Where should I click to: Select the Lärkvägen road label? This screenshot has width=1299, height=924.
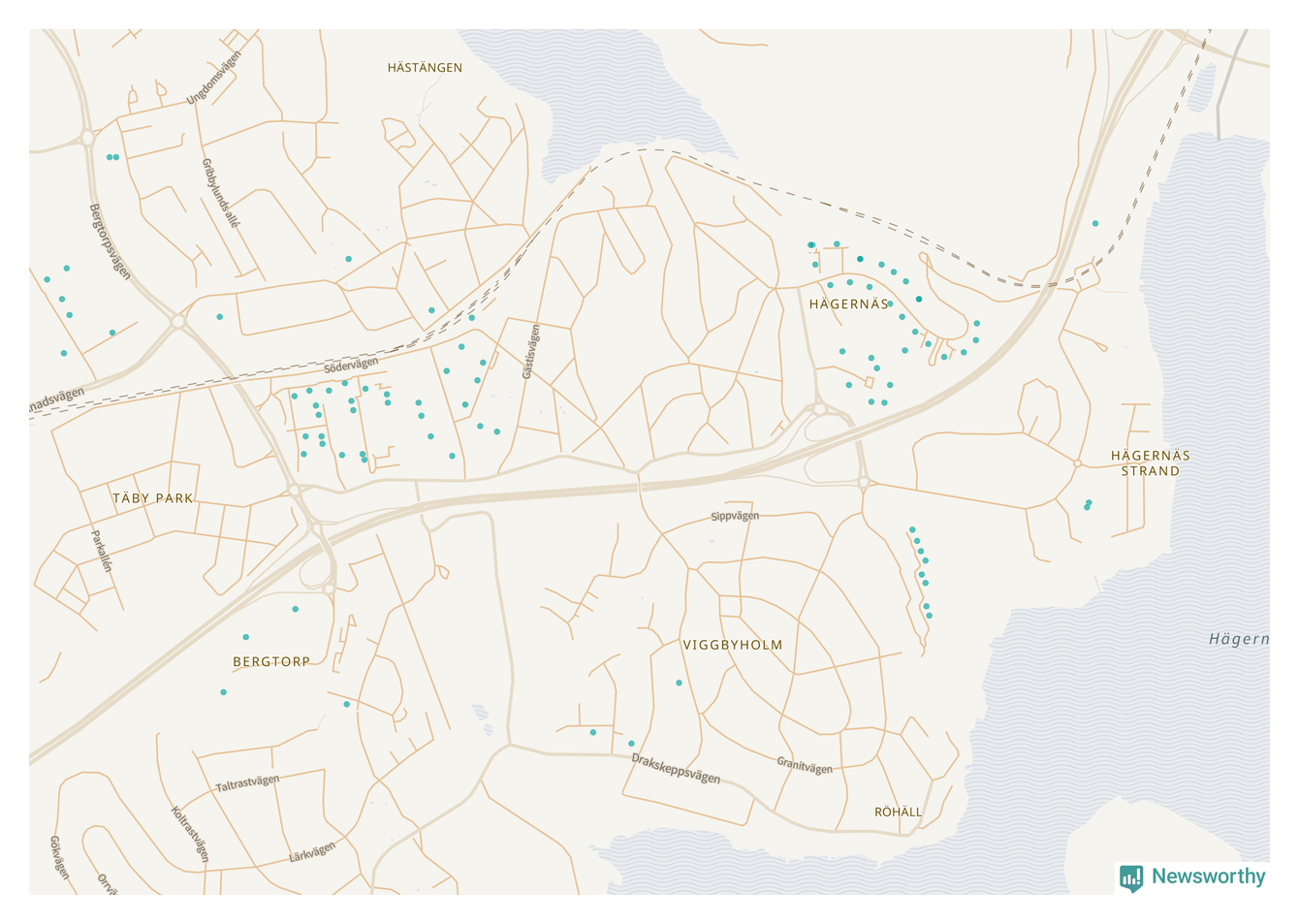pos(312,852)
